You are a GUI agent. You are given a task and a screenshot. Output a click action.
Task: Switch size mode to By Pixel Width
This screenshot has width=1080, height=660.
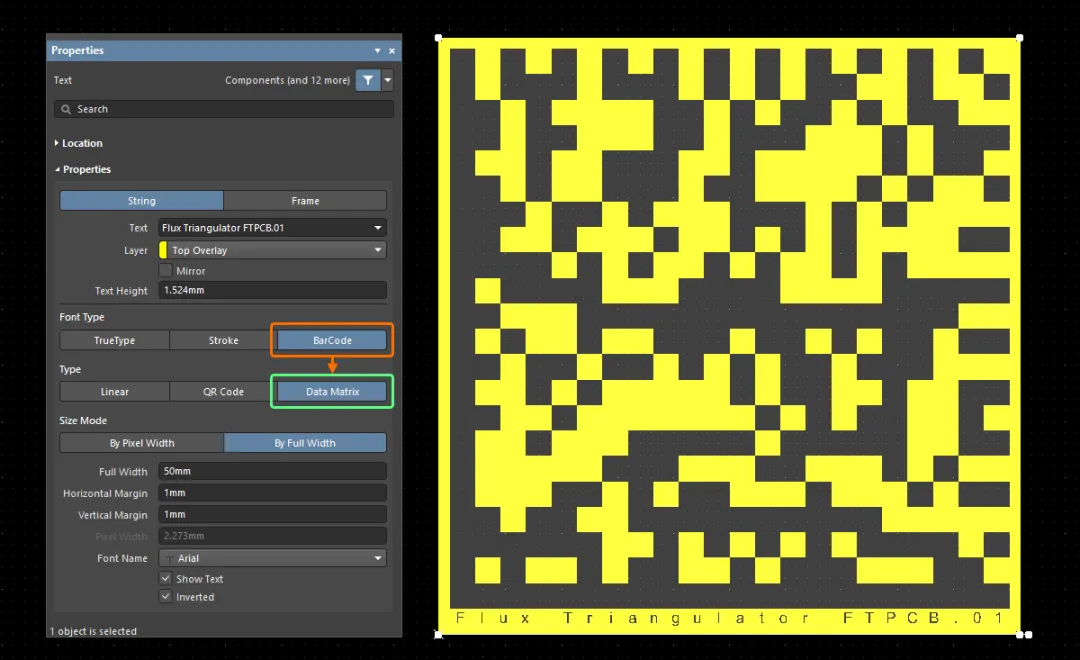click(x=141, y=443)
